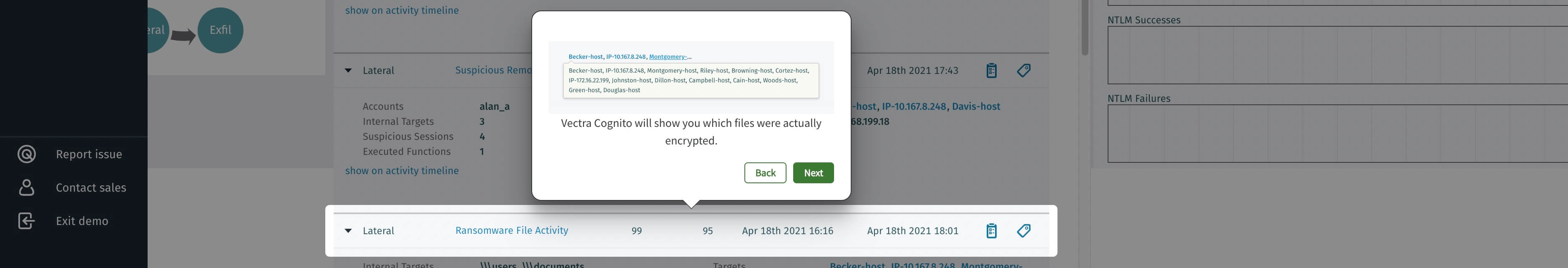The width and height of the screenshot is (1568, 268).
Task: Open Suspicious Remote detection link
Action: click(494, 70)
